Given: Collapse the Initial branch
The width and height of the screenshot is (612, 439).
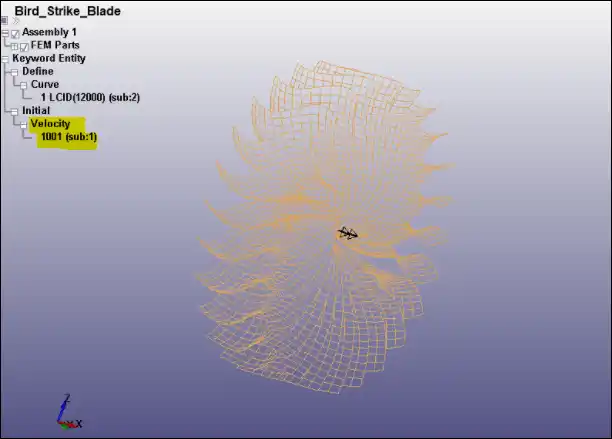Looking at the screenshot, I should pyautogui.click(x=15, y=112).
